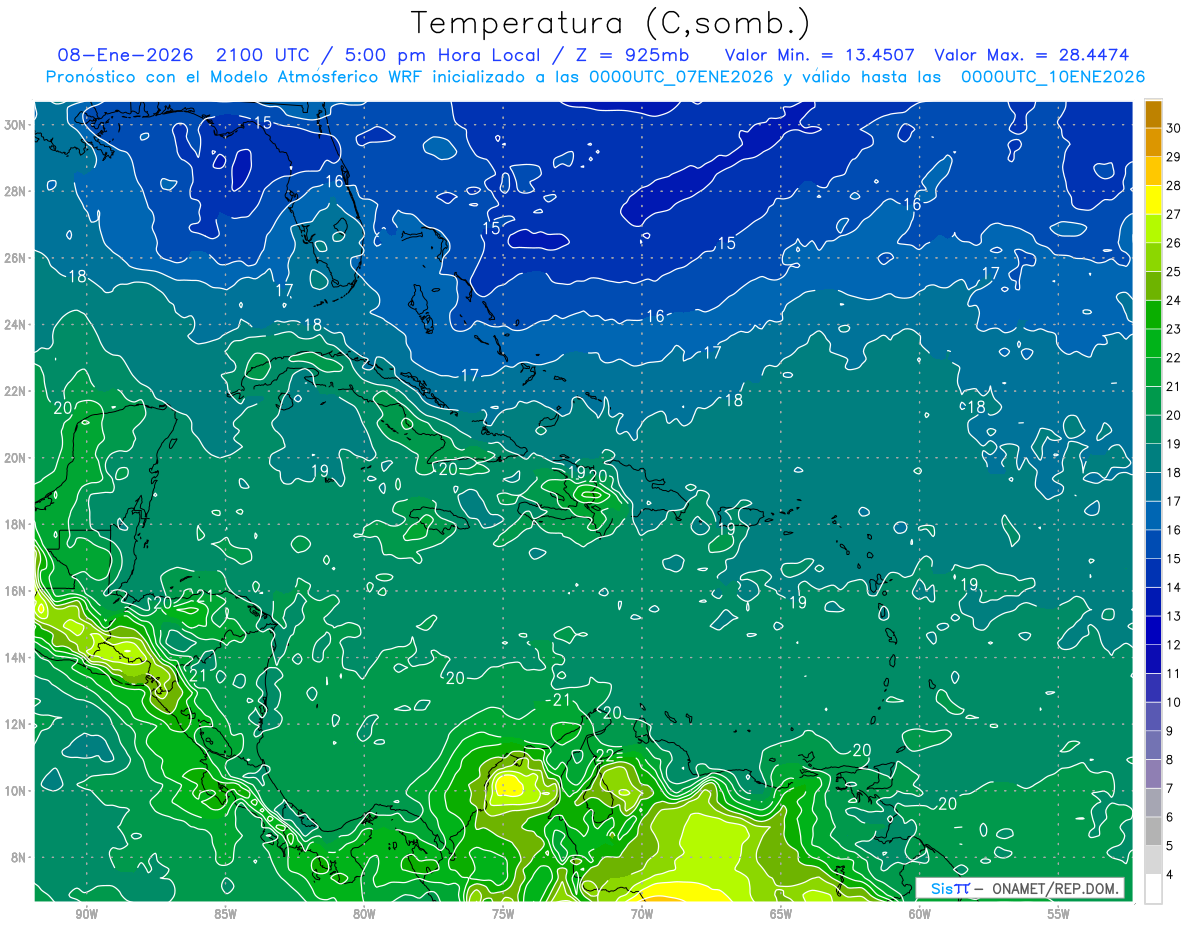This screenshot has width=1200, height=927.
Task: Click the '10N' latitude axis label
Action: (16, 791)
